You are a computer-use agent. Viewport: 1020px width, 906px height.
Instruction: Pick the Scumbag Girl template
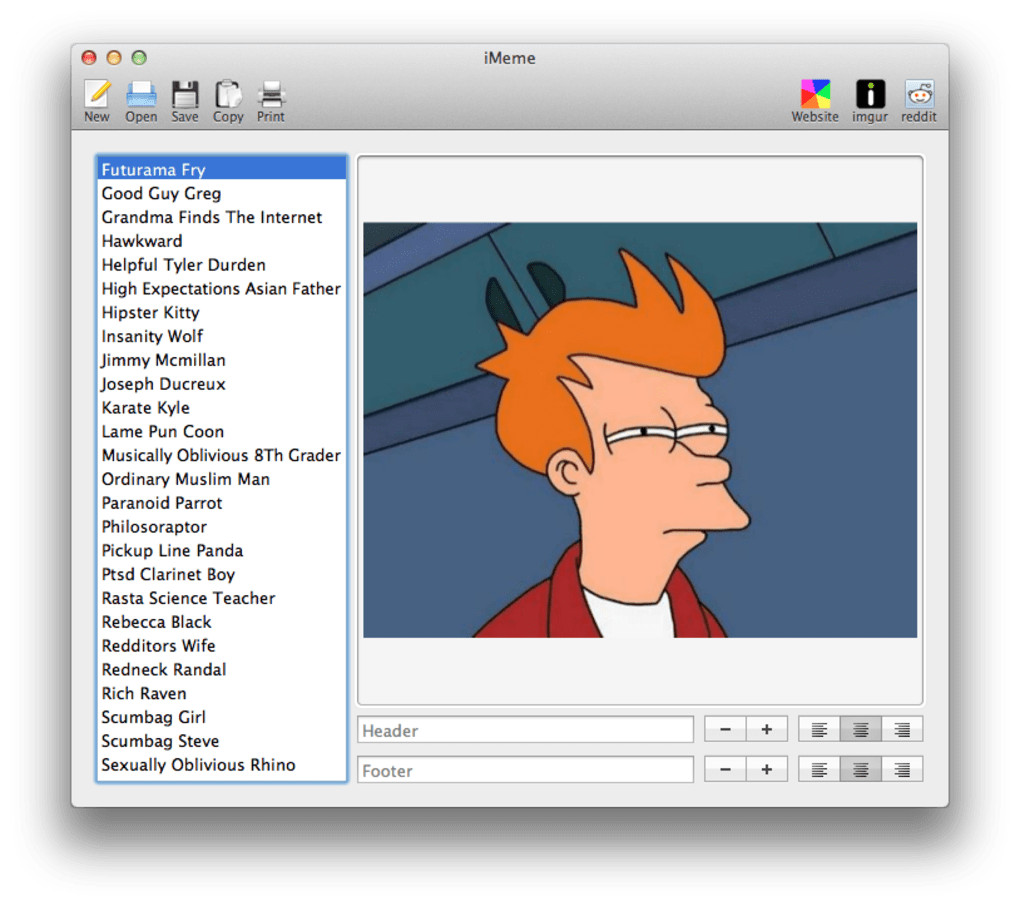point(222,717)
